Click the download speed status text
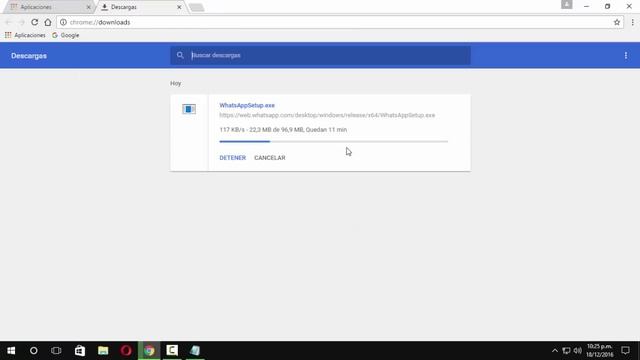640x360 pixels. tap(283, 129)
